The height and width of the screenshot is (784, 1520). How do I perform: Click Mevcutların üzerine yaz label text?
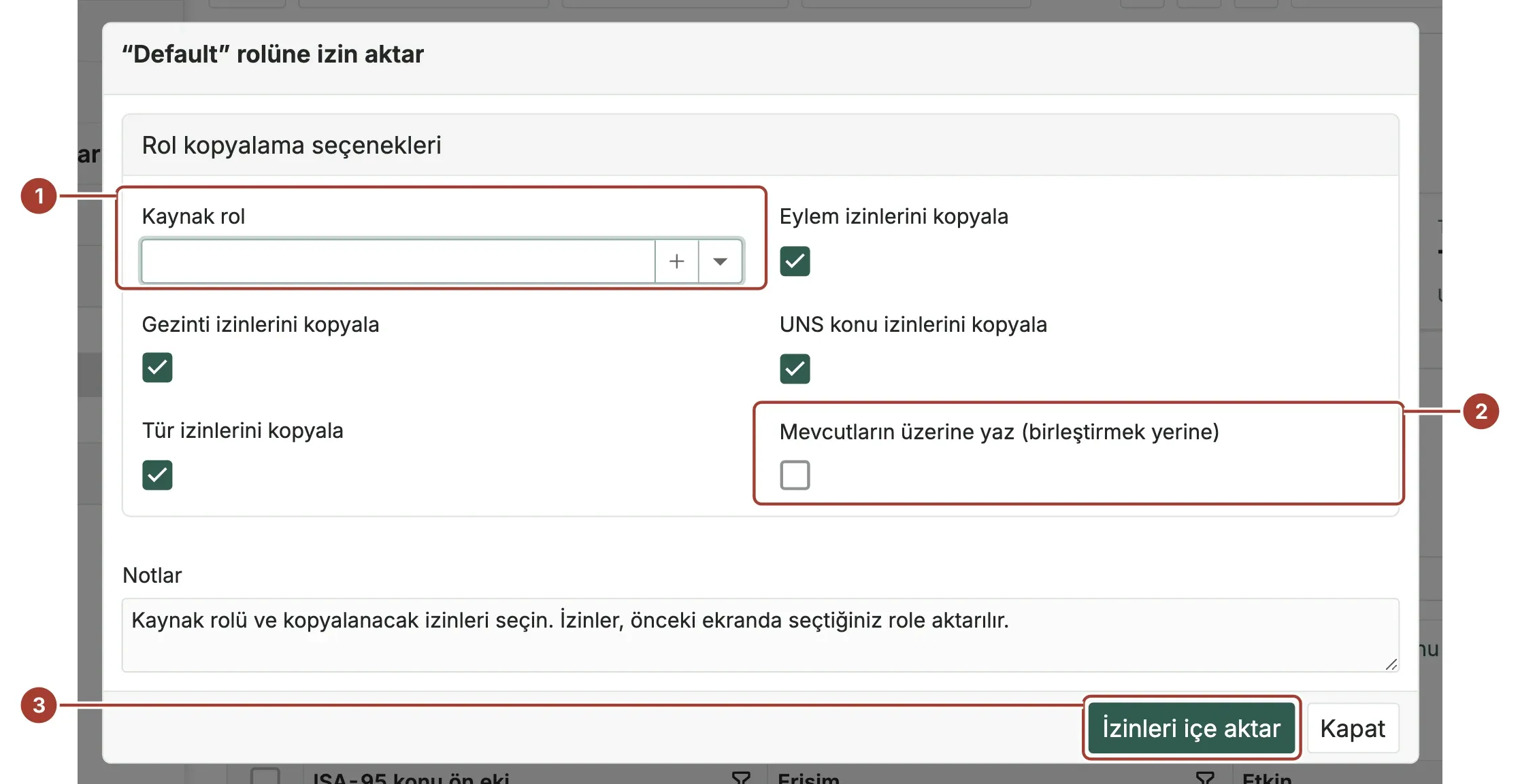click(999, 432)
